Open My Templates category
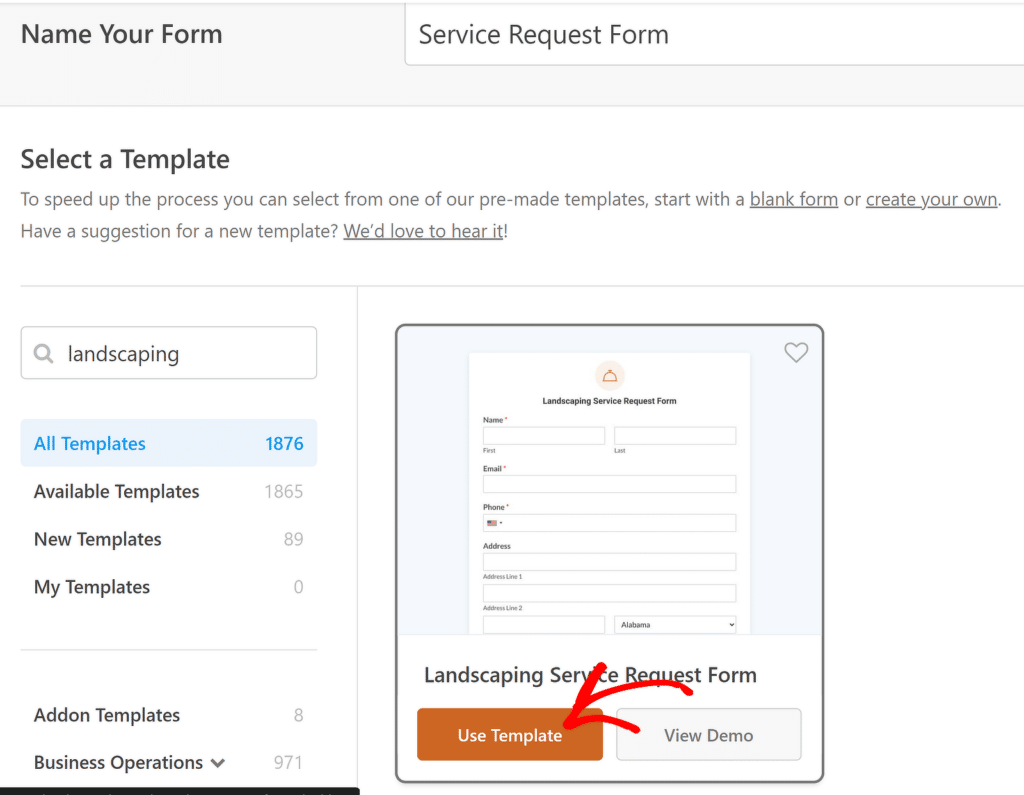 [168, 587]
